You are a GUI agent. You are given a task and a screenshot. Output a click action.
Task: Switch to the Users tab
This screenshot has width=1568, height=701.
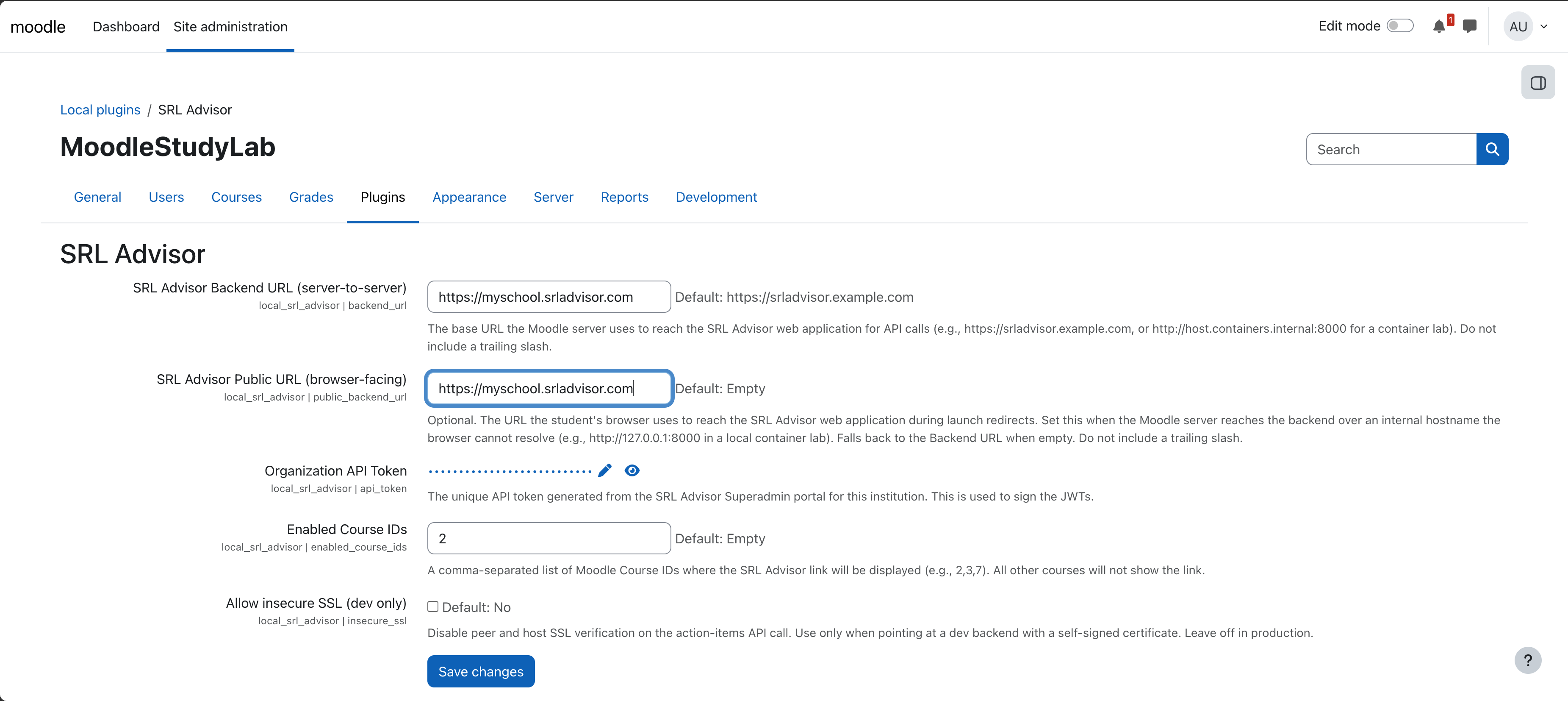166,198
